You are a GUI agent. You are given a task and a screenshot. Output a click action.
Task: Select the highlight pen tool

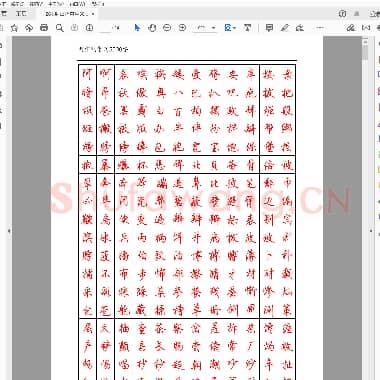click(x=285, y=28)
